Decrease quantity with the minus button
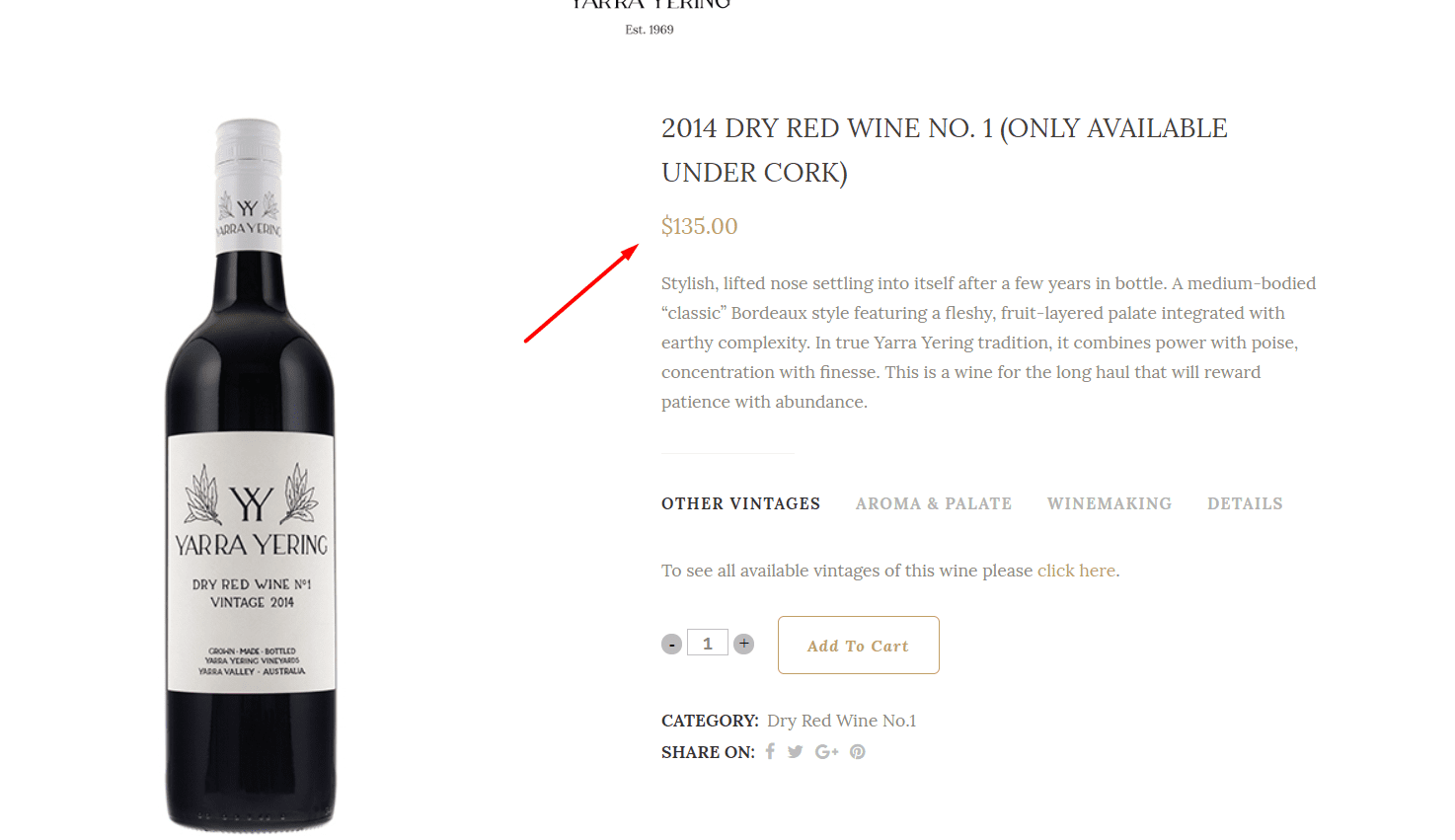1455x840 pixels. (x=672, y=645)
